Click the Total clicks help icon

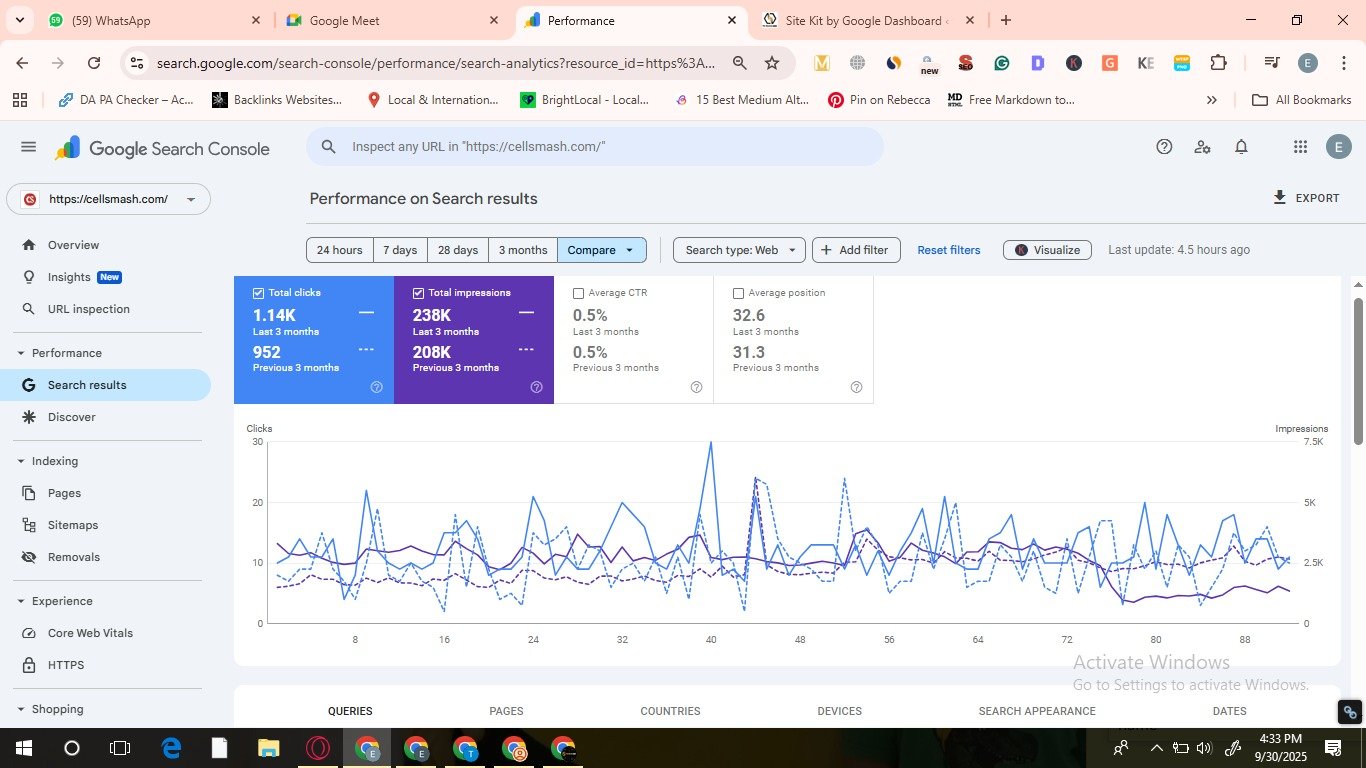pyautogui.click(x=376, y=387)
